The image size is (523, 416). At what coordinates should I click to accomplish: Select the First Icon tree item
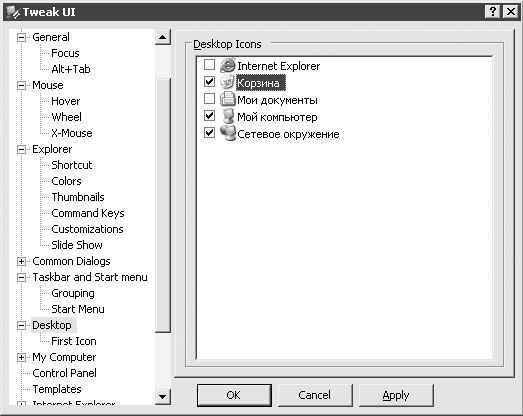click(x=74, y=341)
